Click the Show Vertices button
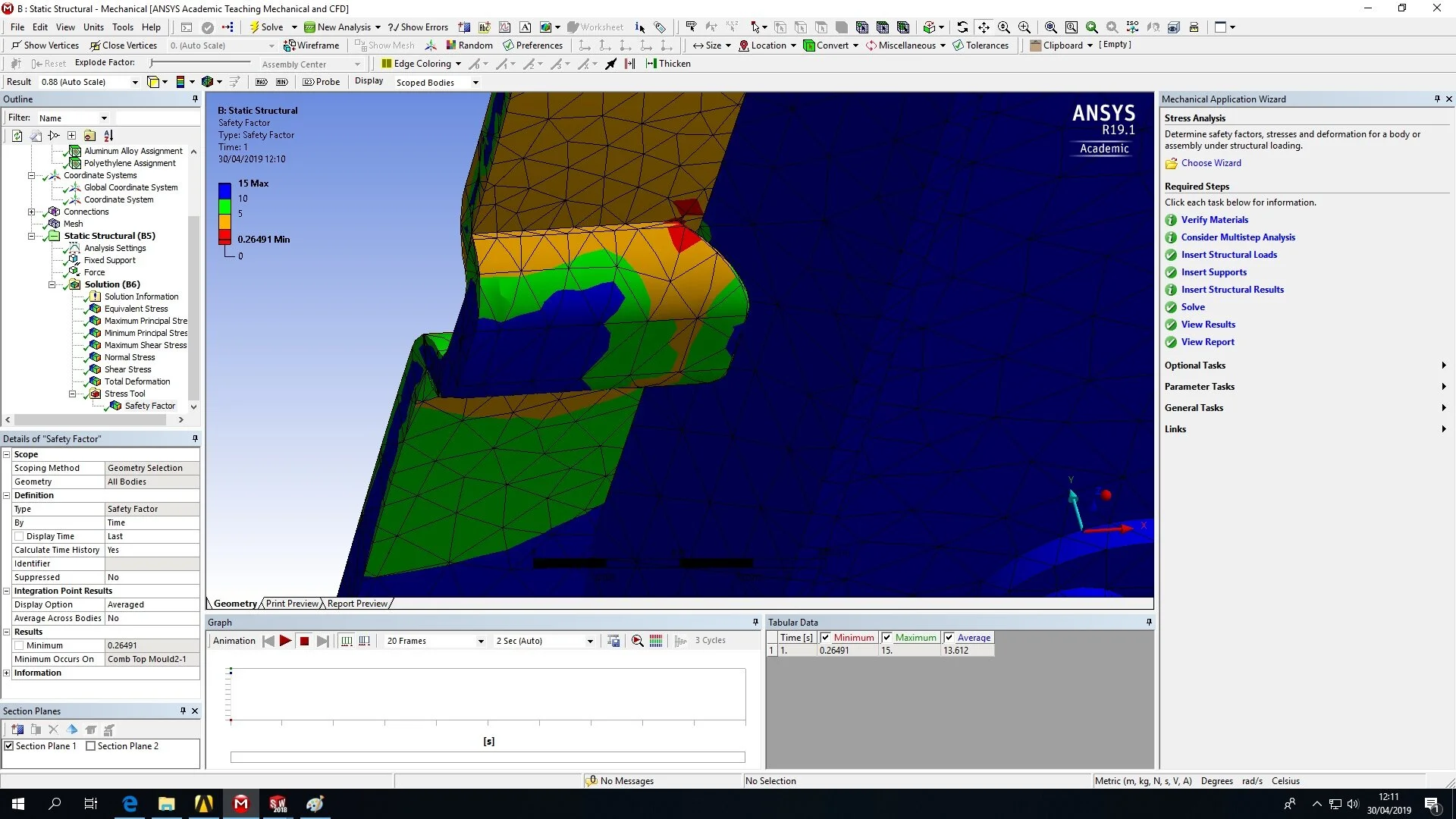Screen dimensions: 1456x819 click(x=45, y=45)
